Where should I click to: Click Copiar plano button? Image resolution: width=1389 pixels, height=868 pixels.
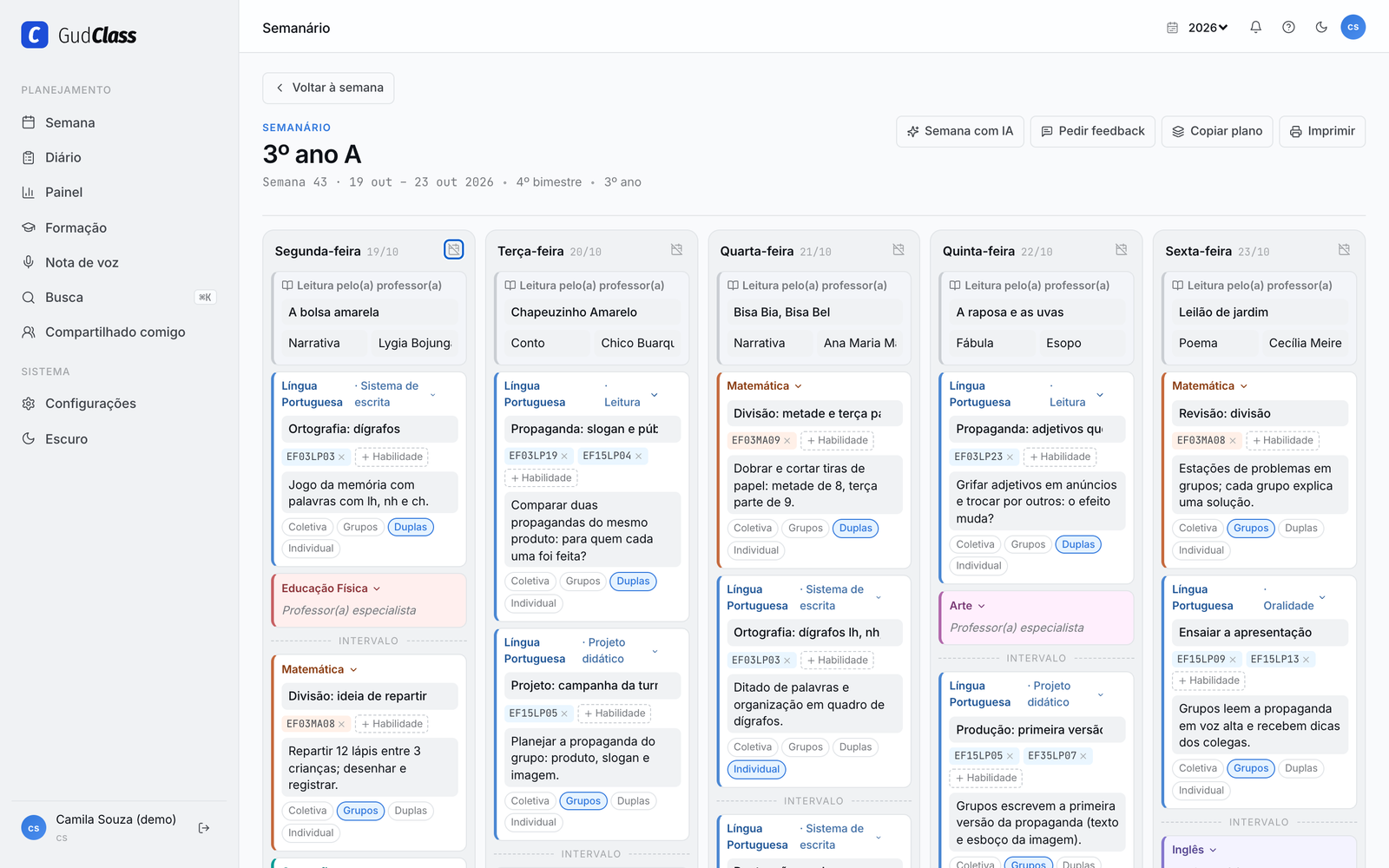tap(1217, 131)
